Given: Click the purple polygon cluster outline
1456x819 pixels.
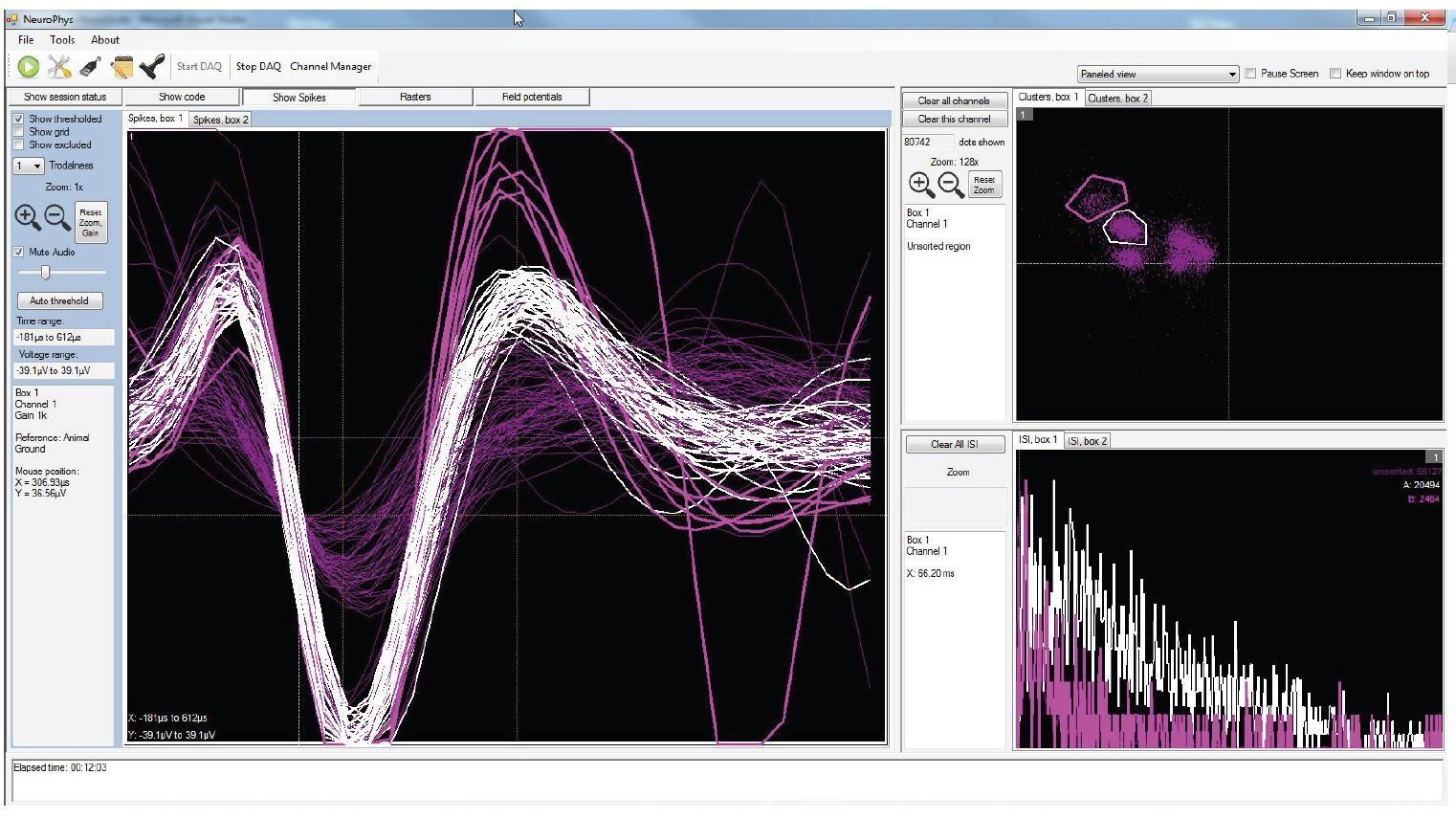Looking at the screenshot, I should pyautogui.click(x=1096, y=198).
